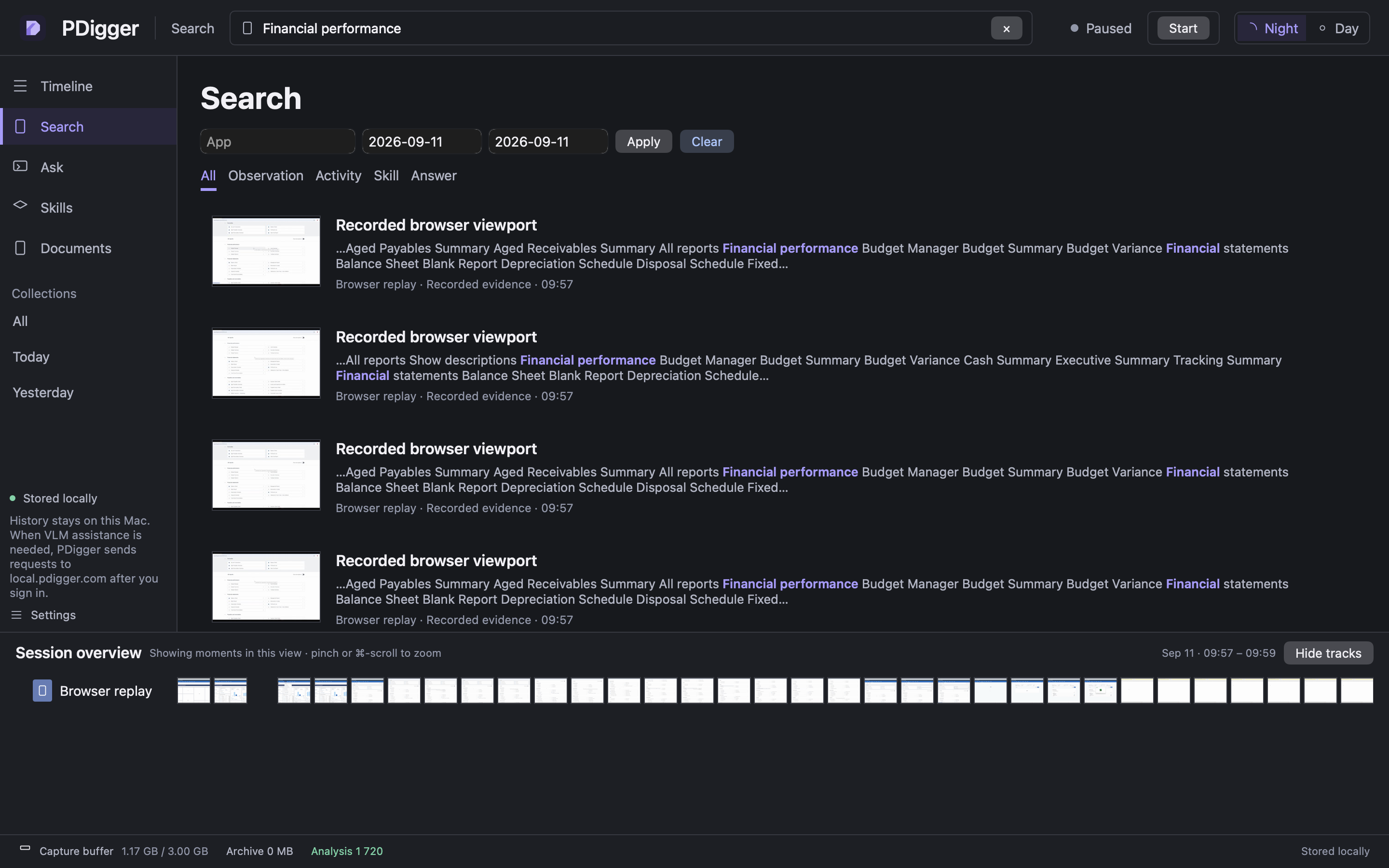Click the Search label beside PDigger
The width and height of the screenshot is (1389, 868).
pos(192,28)
